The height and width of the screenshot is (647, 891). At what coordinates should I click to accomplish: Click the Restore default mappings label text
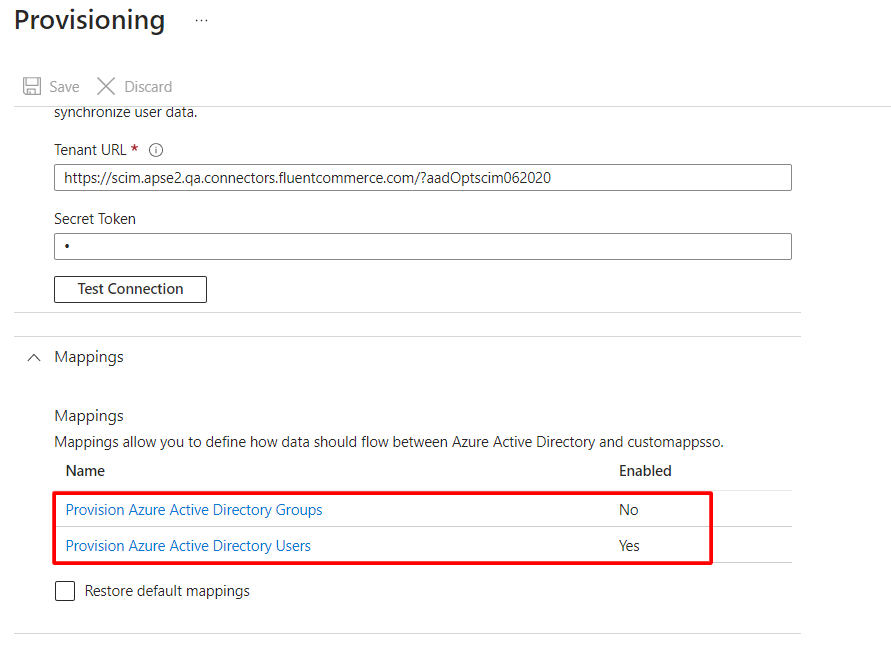point(167,591)
